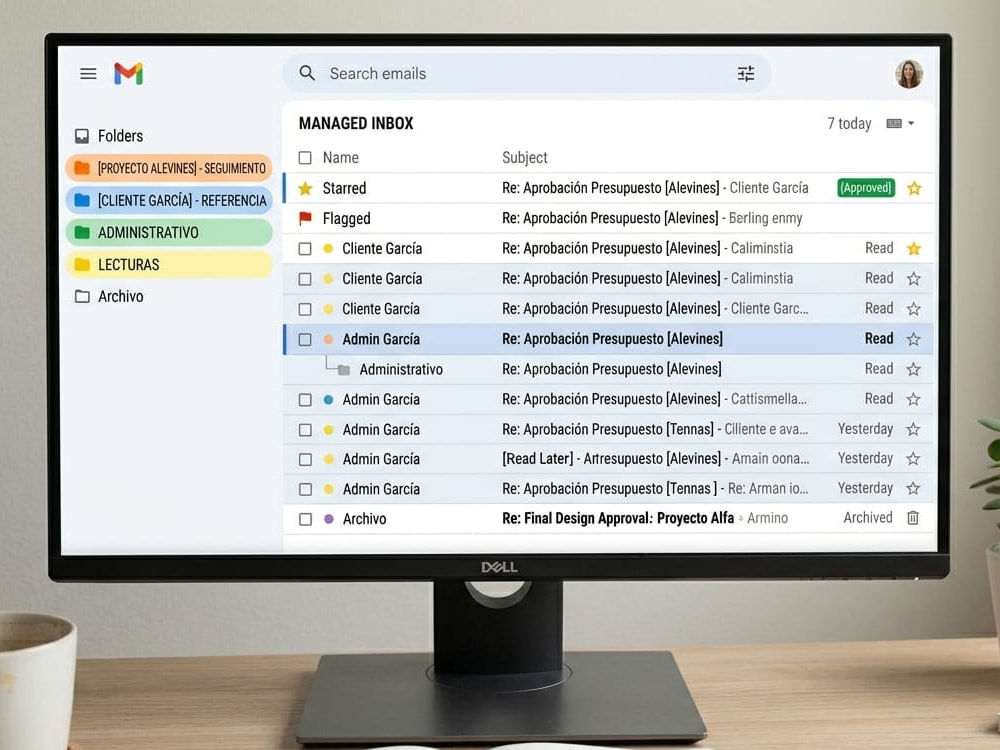Screen dimensions: 1000x750
Task: Click the gold star in Starred row
Action: (x=305, y=188)
